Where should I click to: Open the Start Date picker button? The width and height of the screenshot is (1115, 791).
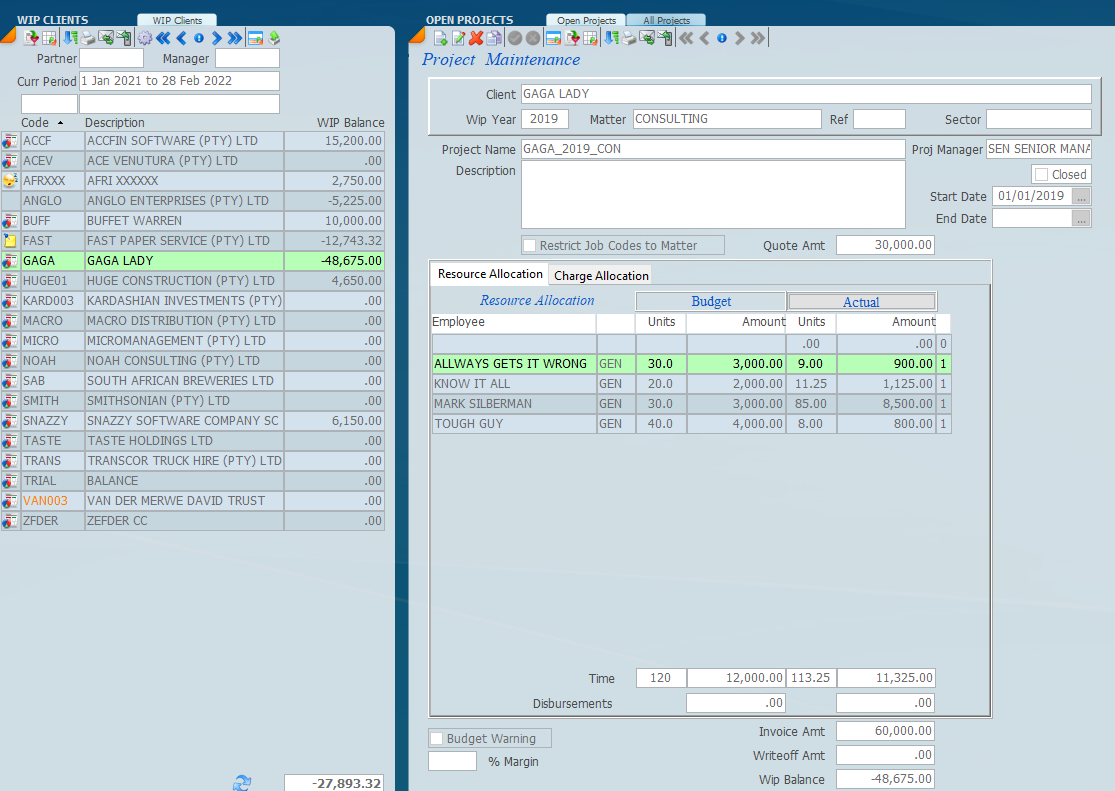(1081, 197)
